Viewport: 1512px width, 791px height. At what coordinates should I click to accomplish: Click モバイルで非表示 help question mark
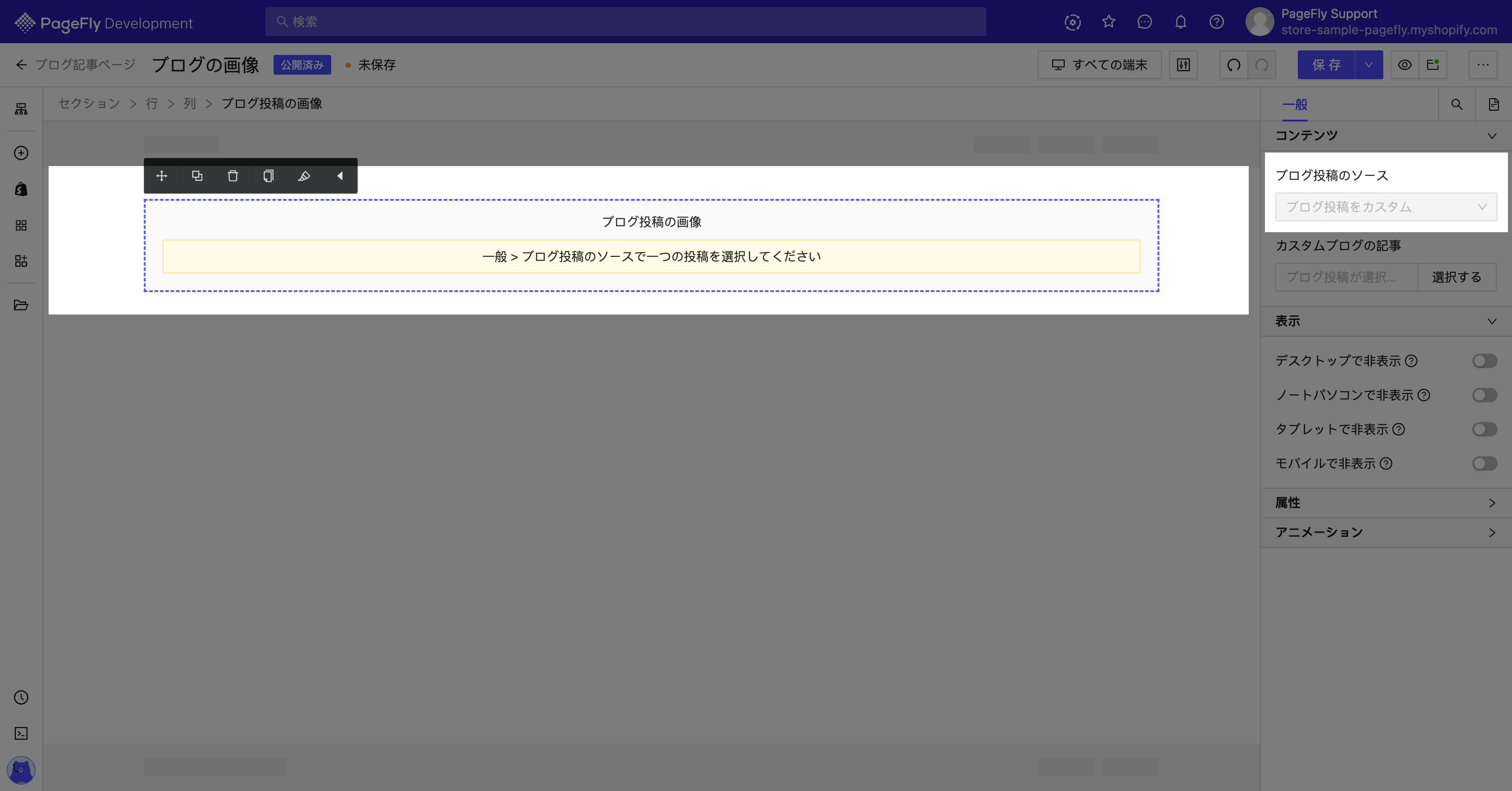[x=1386, y=463]
